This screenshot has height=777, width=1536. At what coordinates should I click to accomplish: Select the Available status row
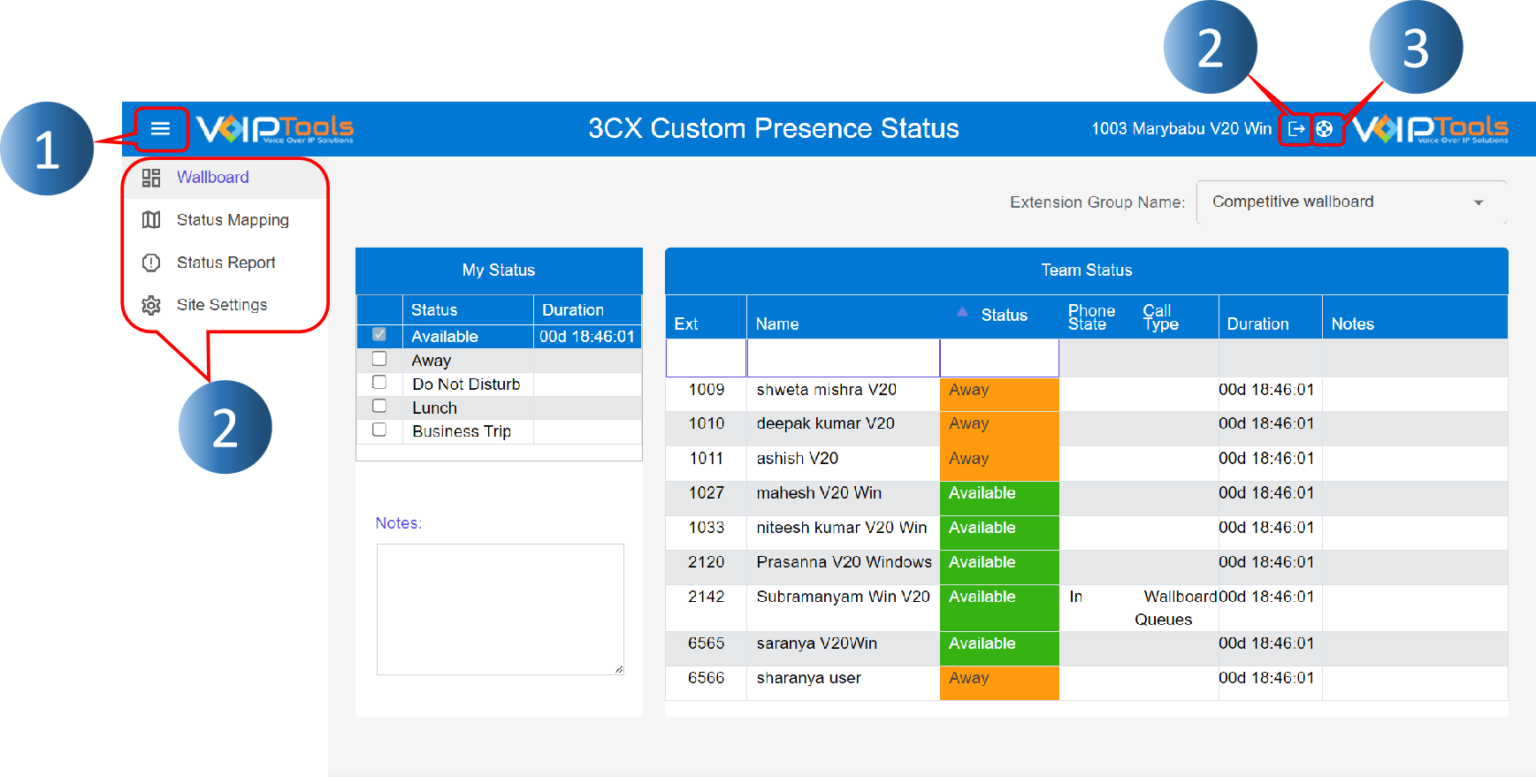(444, 336)
